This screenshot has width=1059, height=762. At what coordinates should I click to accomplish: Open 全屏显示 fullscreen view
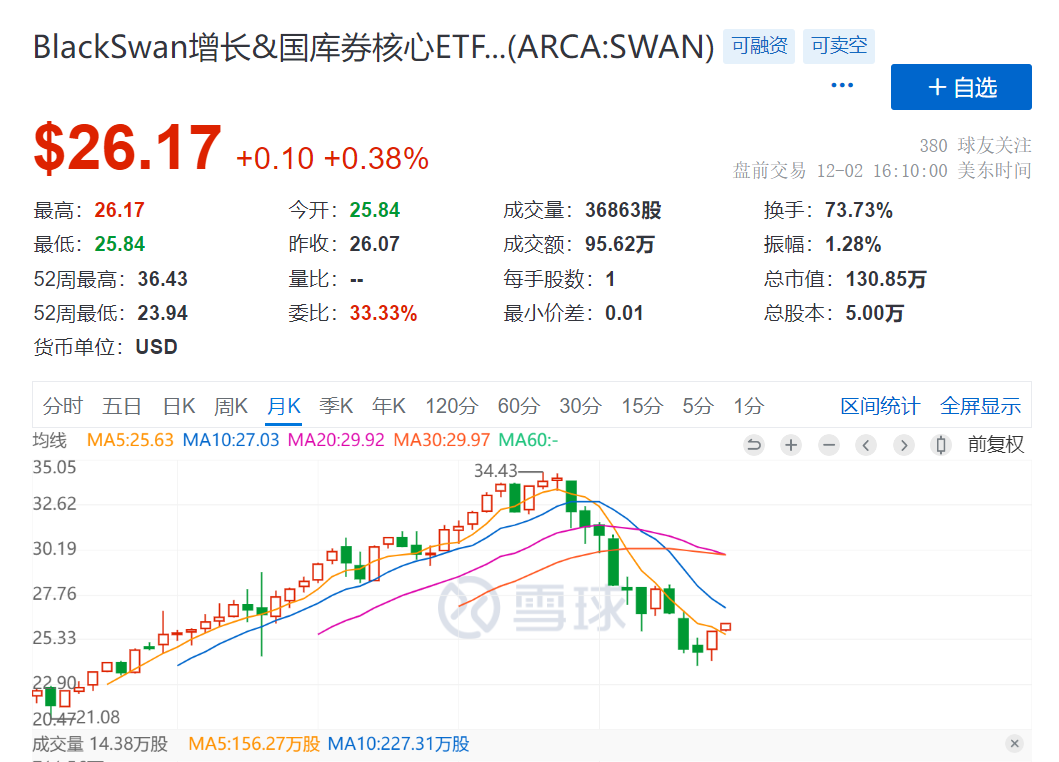[x=981, y=406]
